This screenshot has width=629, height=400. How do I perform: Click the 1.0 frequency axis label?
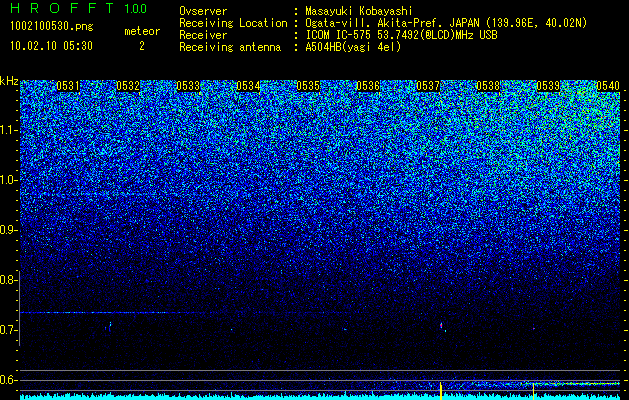click(x=7, y=180)
